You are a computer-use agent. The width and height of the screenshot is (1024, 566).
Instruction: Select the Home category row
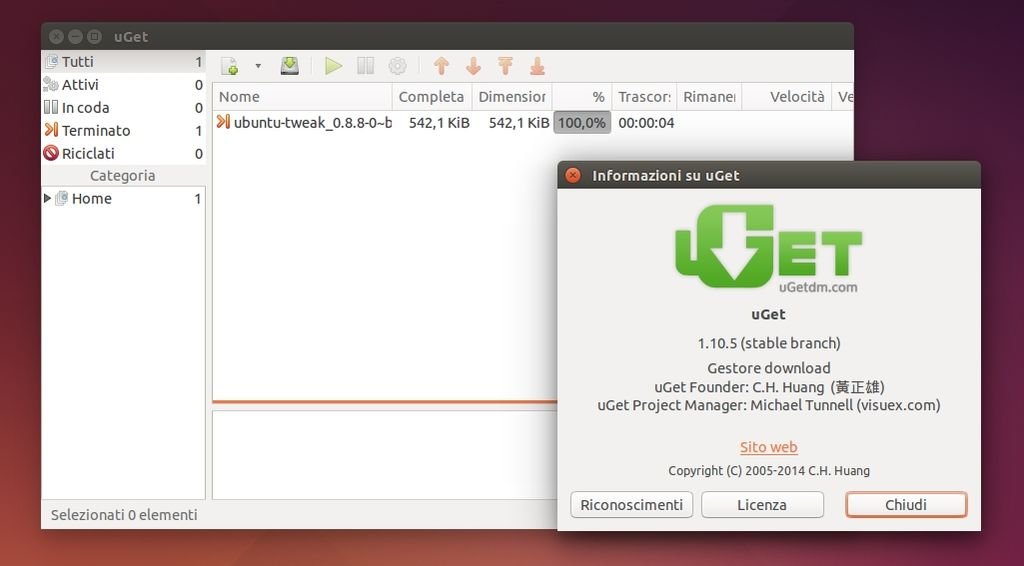point(123,198)
